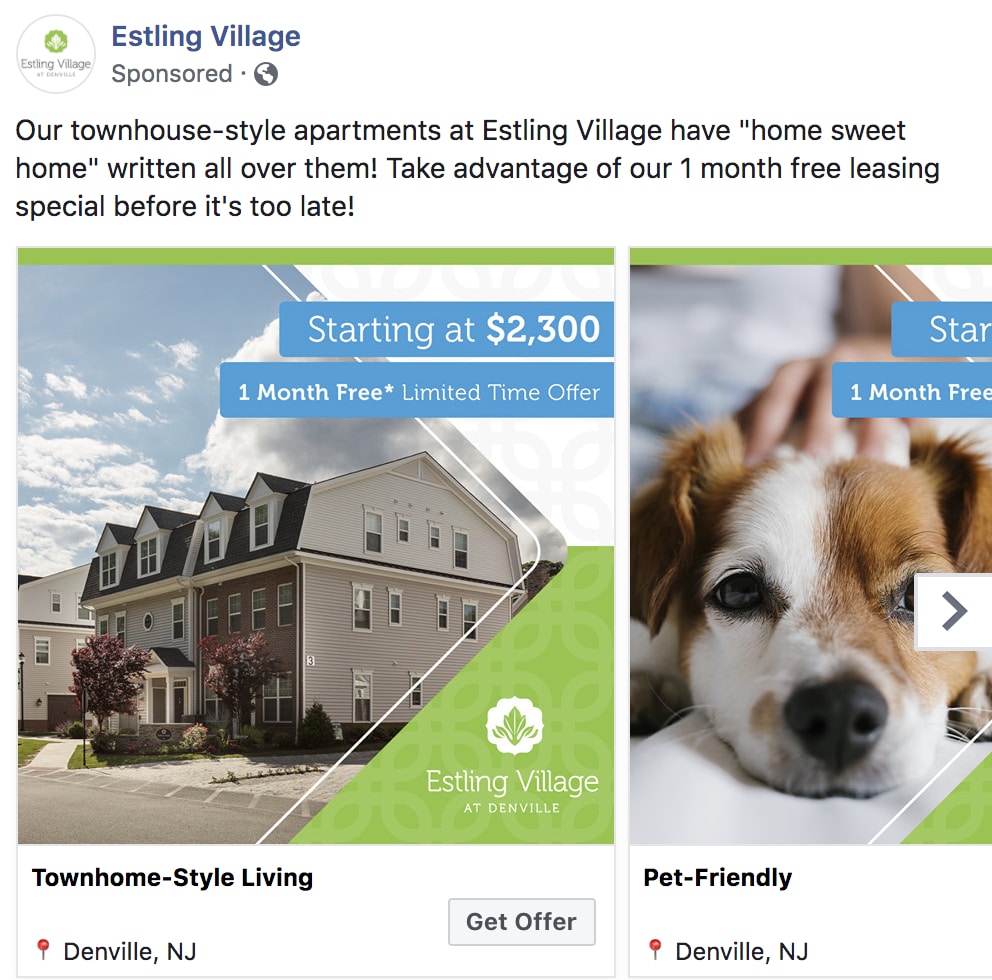Click the Pet-Friendly headline

click(717, 878)
